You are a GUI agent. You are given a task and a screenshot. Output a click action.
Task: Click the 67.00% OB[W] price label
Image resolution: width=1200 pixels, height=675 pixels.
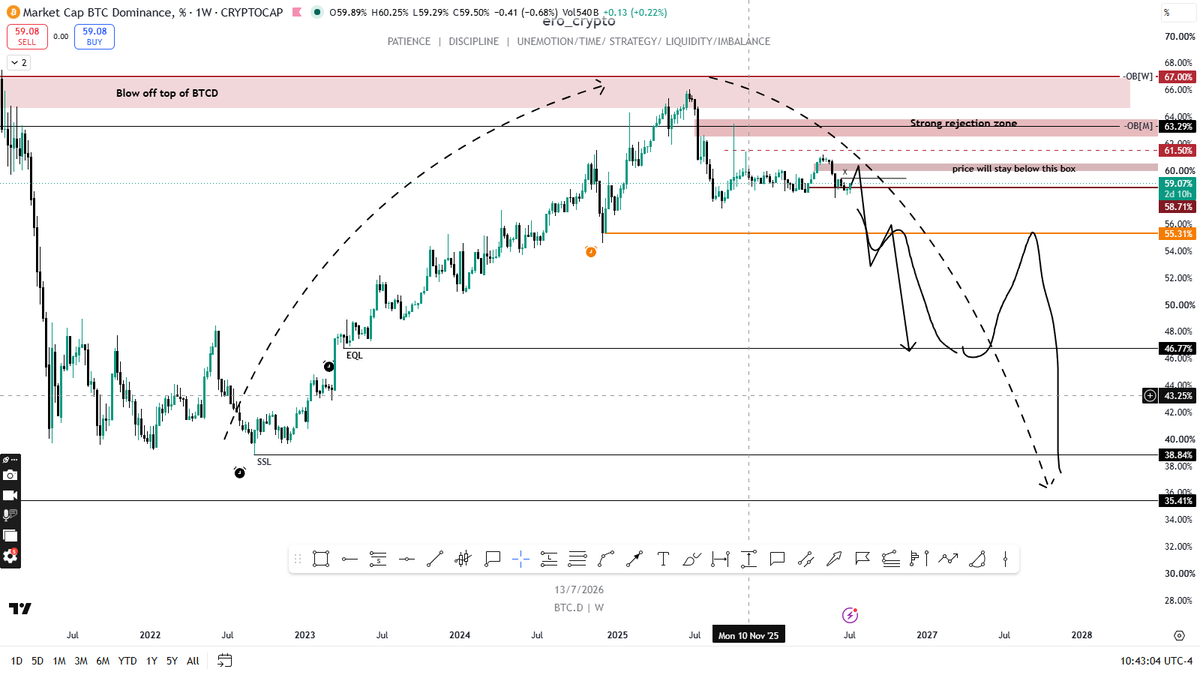pos(1177,77)
